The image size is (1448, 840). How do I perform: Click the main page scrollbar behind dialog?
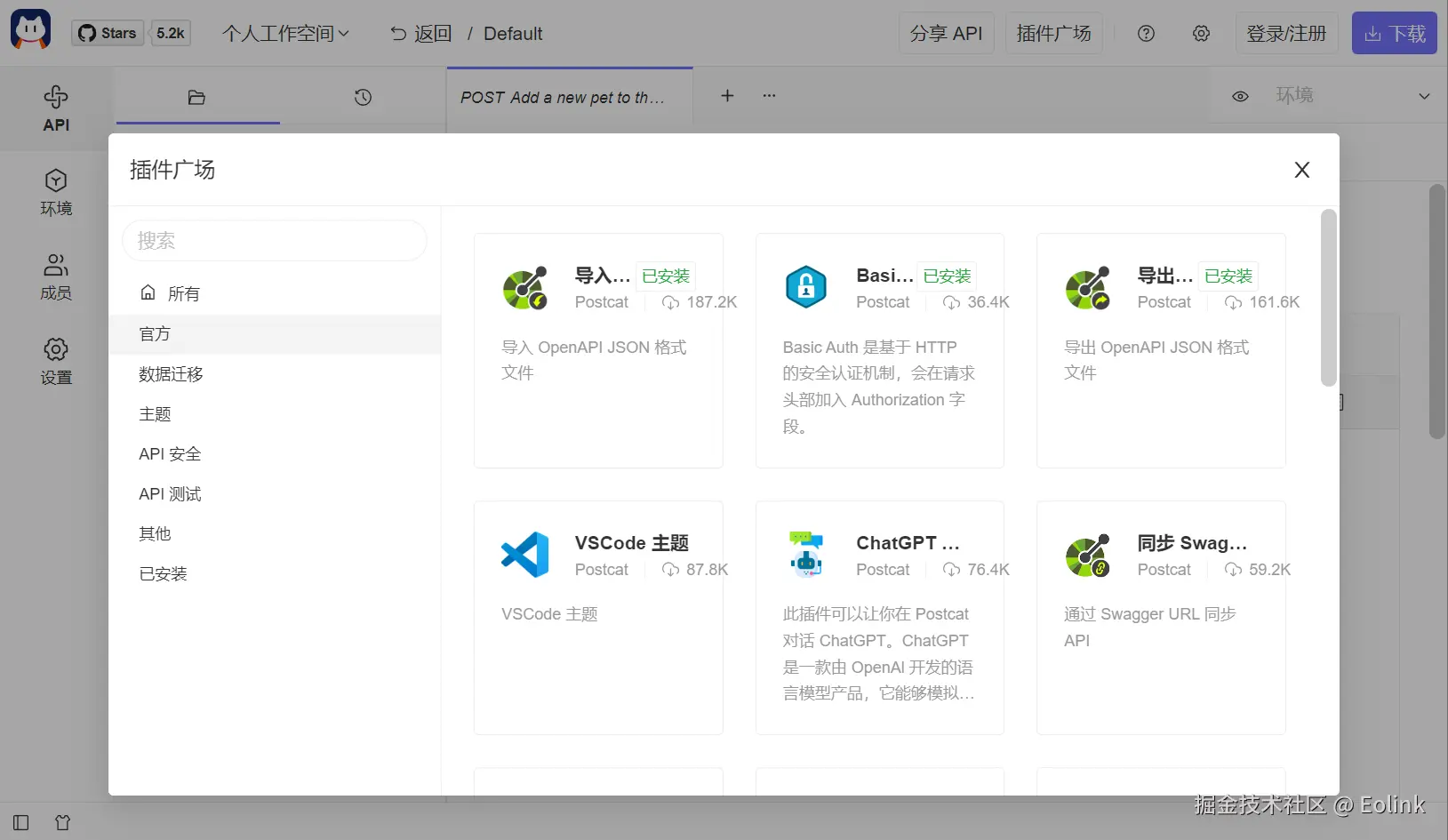tap(1437, 311)
